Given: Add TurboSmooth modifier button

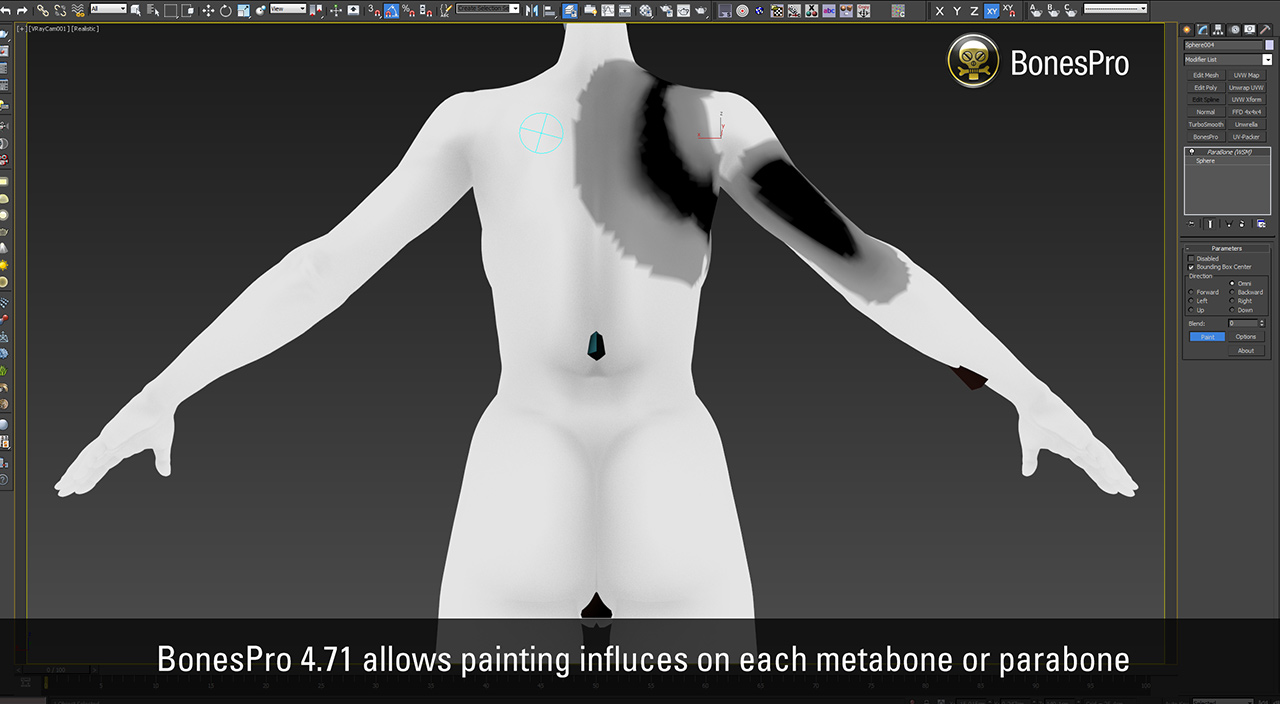Looking at the screenshot, I should coord(1206,124).
